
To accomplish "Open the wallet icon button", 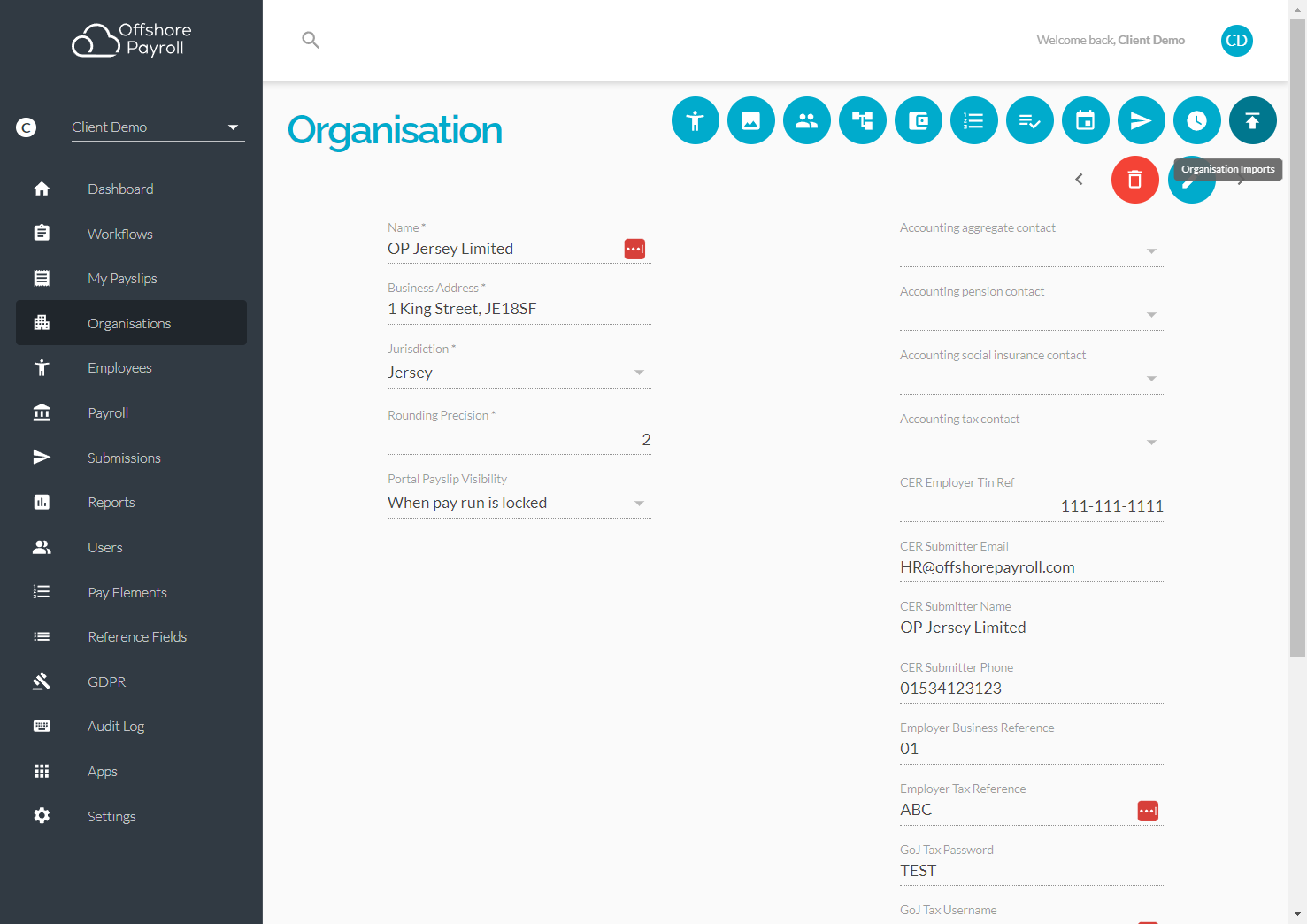I will coord(919,120).
